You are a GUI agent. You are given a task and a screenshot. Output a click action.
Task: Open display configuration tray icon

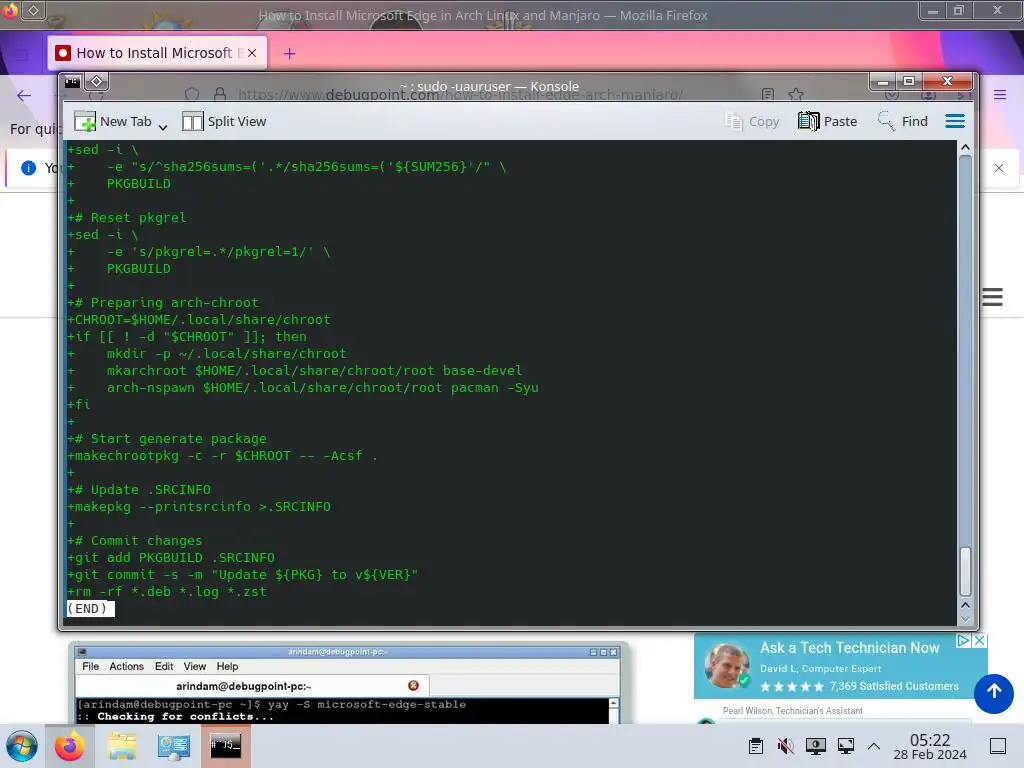click(816, 746)
